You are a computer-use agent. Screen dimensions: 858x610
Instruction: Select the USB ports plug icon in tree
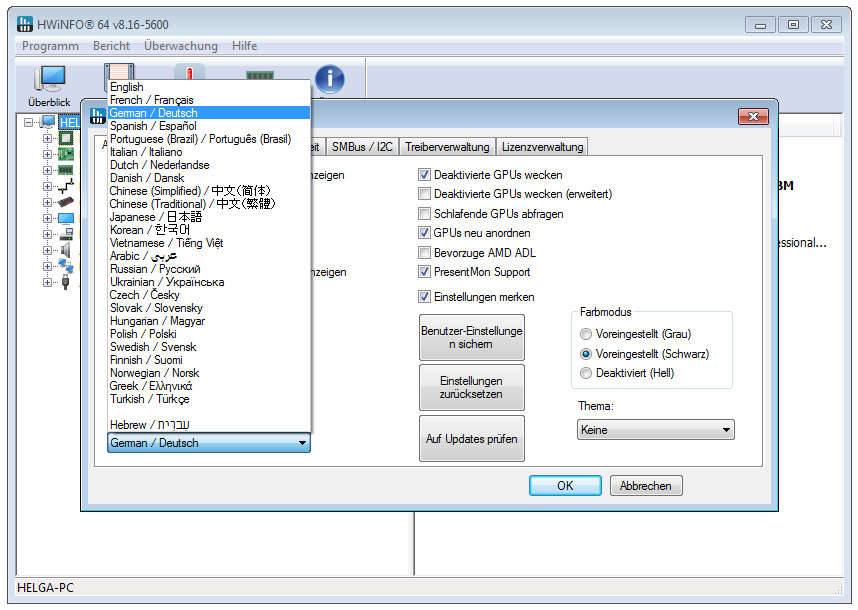click(66, 282)
